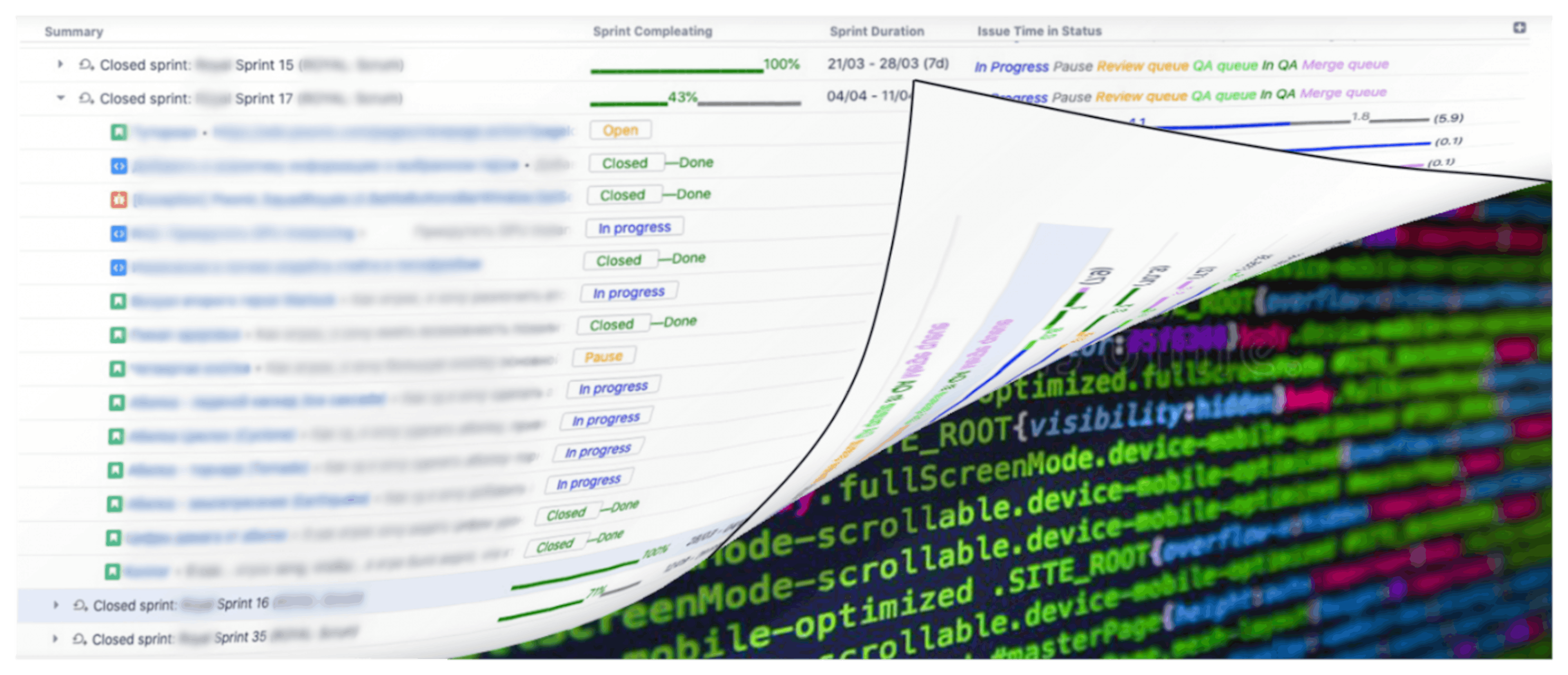Click the green story issue type icon
This screenshot has width=1568, height=675.
(119, 132)
